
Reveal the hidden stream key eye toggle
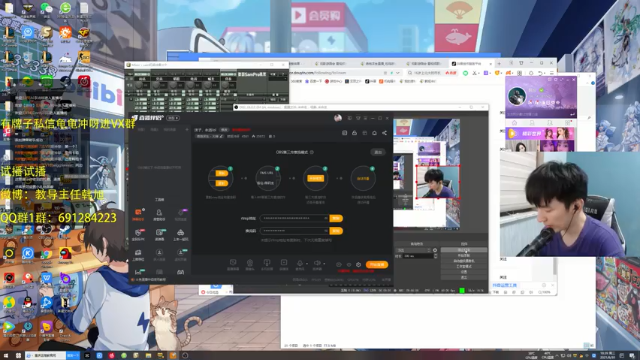[x=326, y=231]
